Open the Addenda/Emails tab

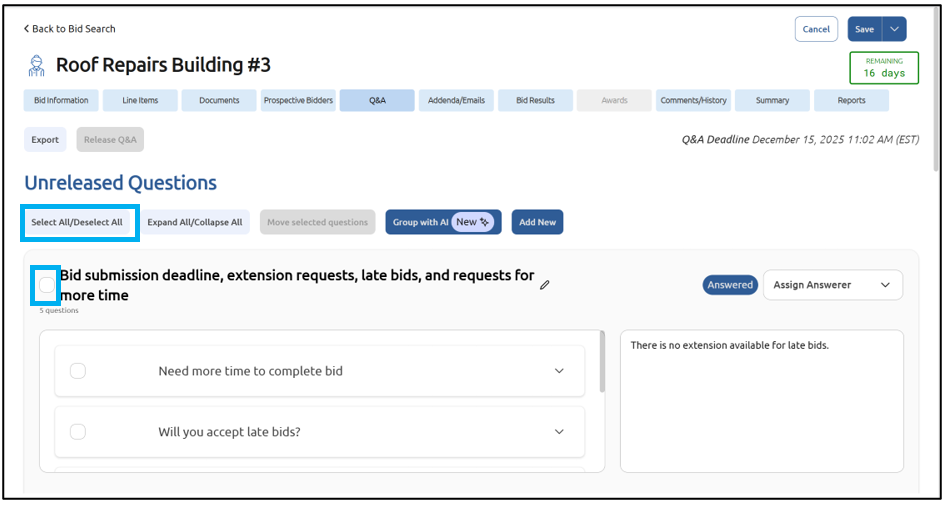[456, 101]
